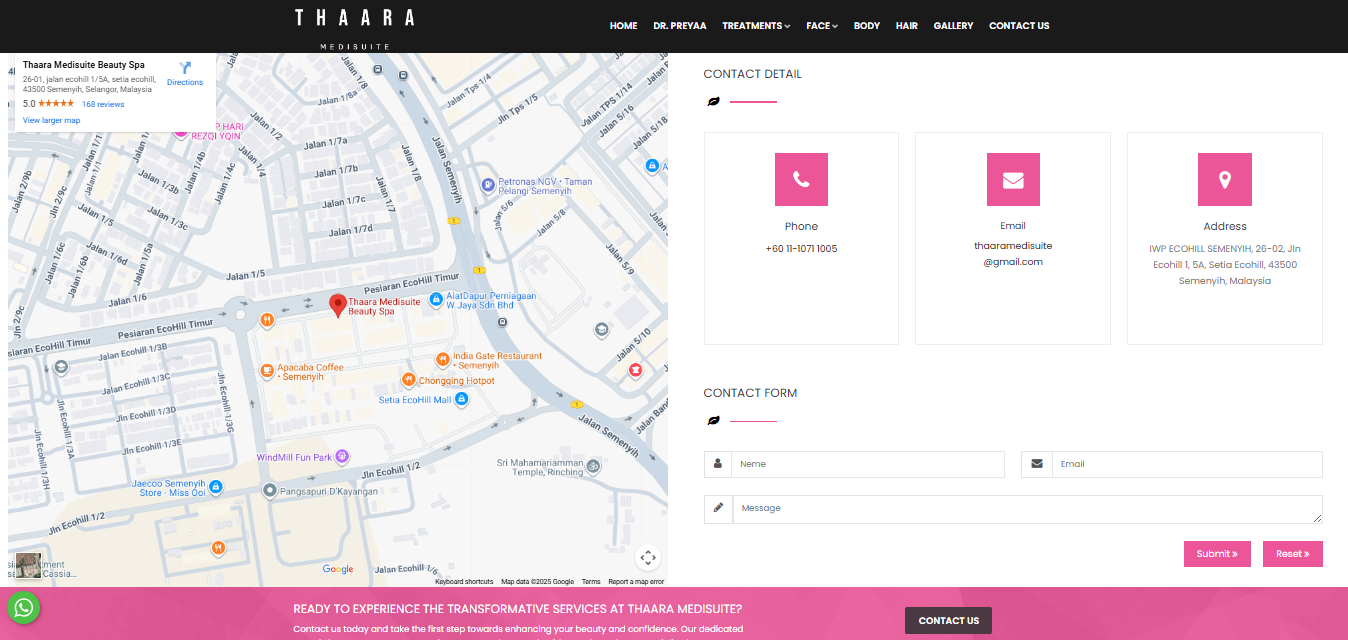Click the pink phone icon
The image size is (1348, 640).
pos(801,179)
